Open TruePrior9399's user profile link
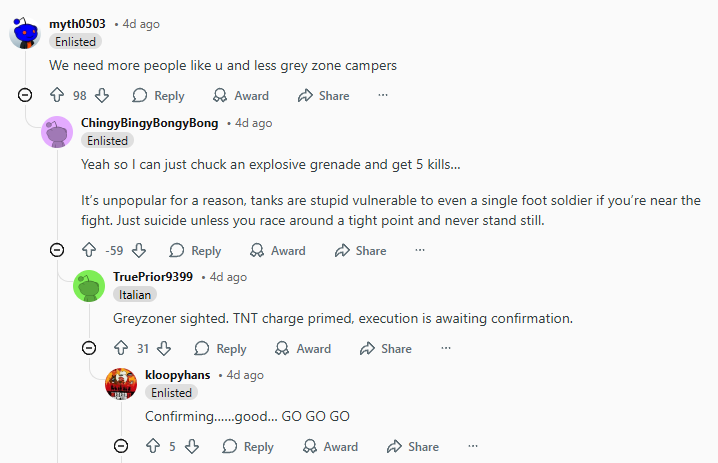This screenshot has height=463, width=718. click(x=153, y=277)
